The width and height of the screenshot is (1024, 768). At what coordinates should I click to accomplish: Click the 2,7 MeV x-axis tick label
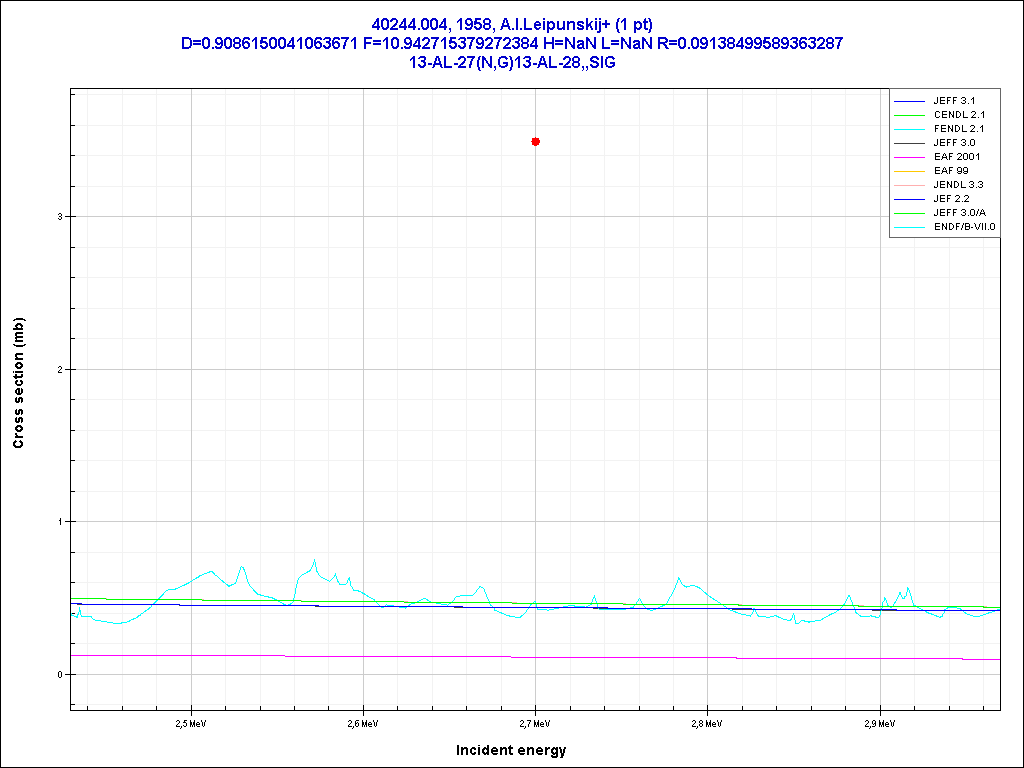(x=535, y=722)
